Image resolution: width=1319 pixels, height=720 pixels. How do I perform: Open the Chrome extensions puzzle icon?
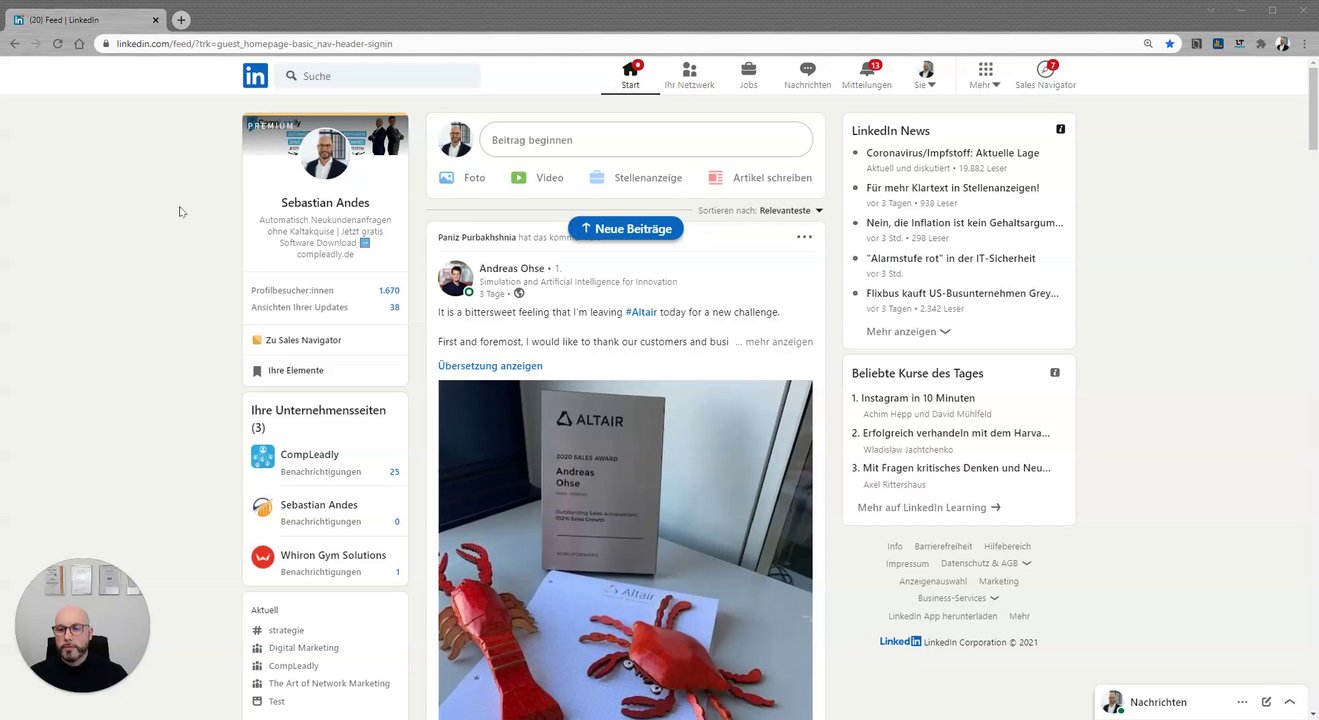pos(1261,44)
